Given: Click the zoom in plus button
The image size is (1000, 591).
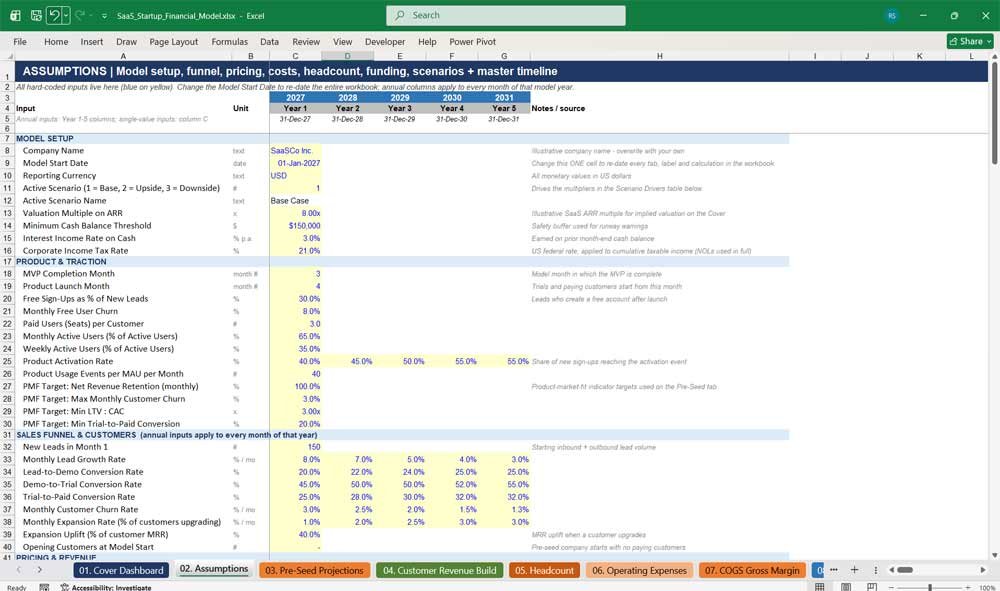Looking at the screenshot, I should (x=969, y=587).
